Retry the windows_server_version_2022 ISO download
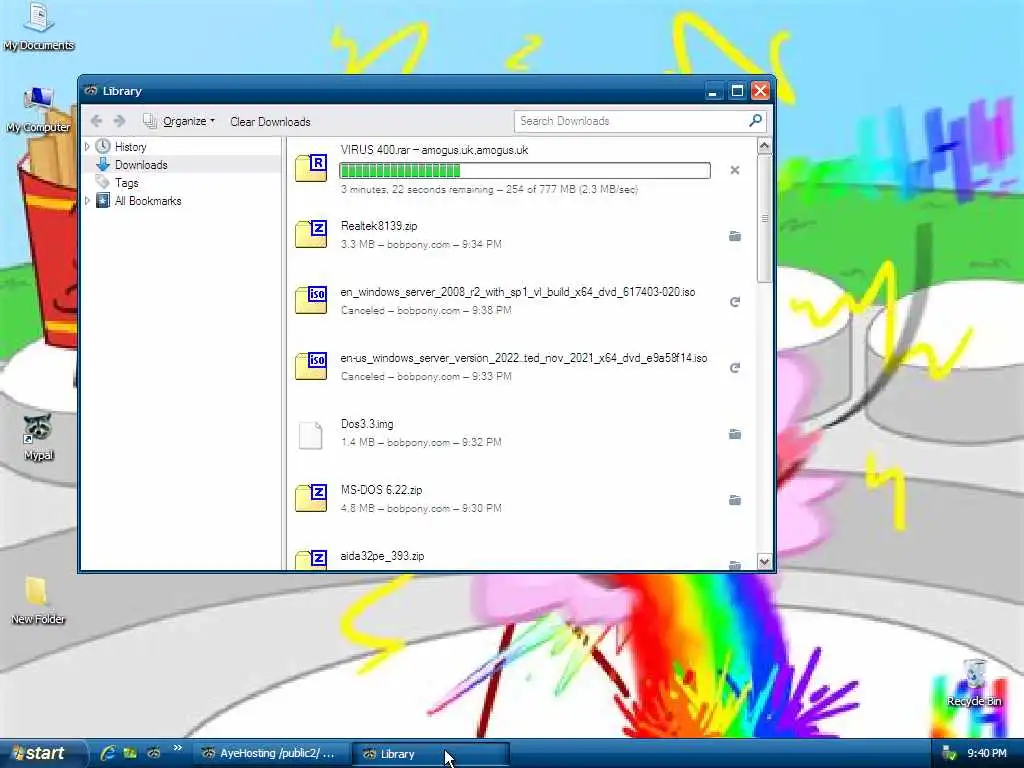 [735, 368]
